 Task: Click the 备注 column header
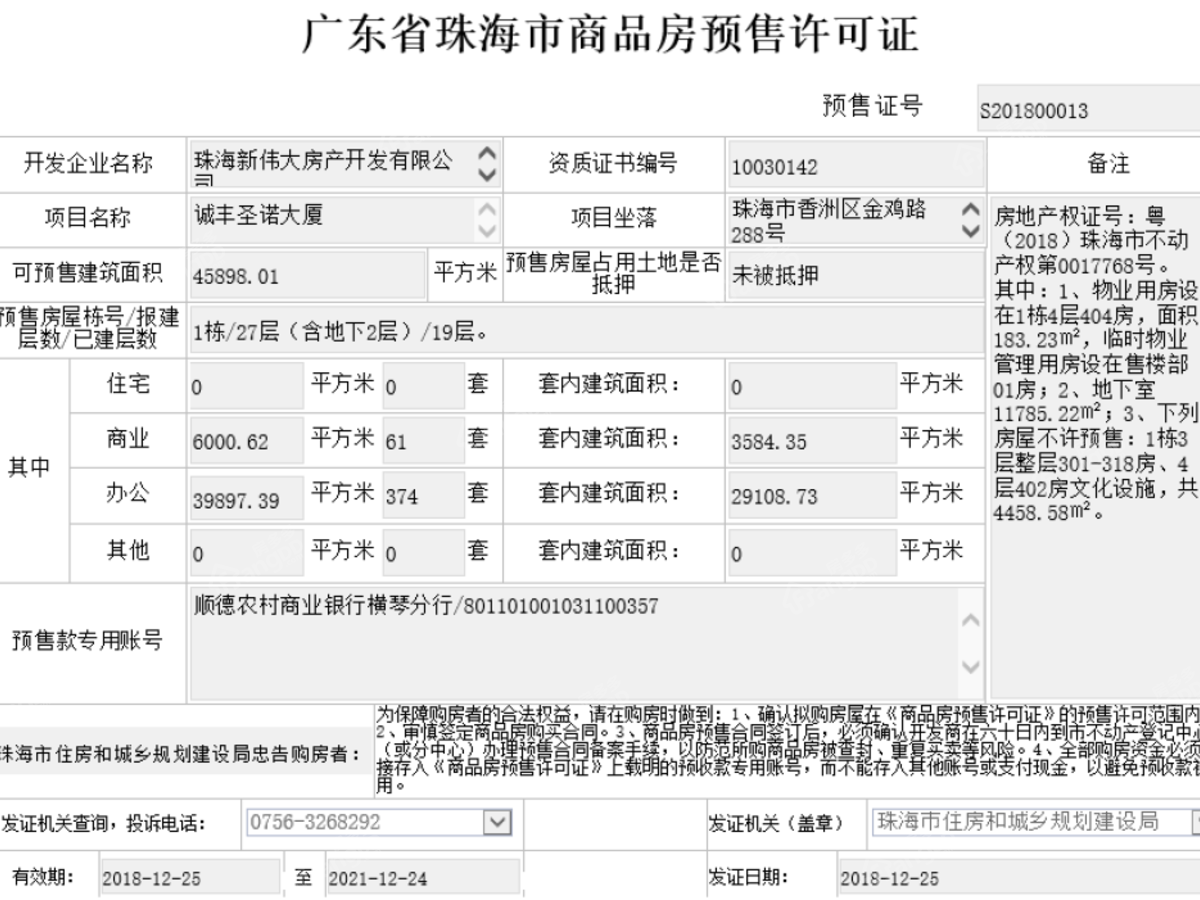[1108, 164]
